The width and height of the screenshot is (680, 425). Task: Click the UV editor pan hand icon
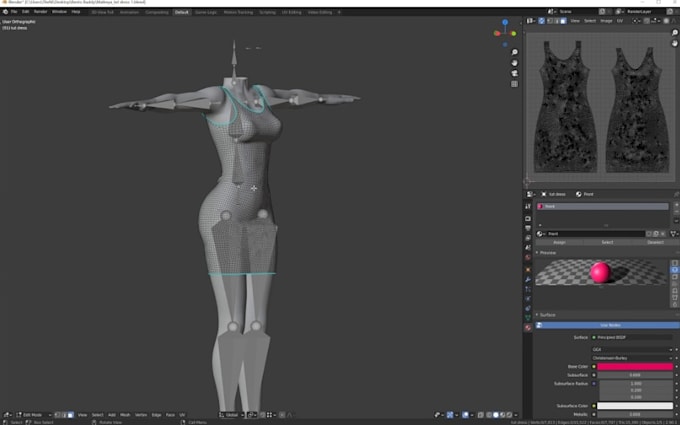674,43
